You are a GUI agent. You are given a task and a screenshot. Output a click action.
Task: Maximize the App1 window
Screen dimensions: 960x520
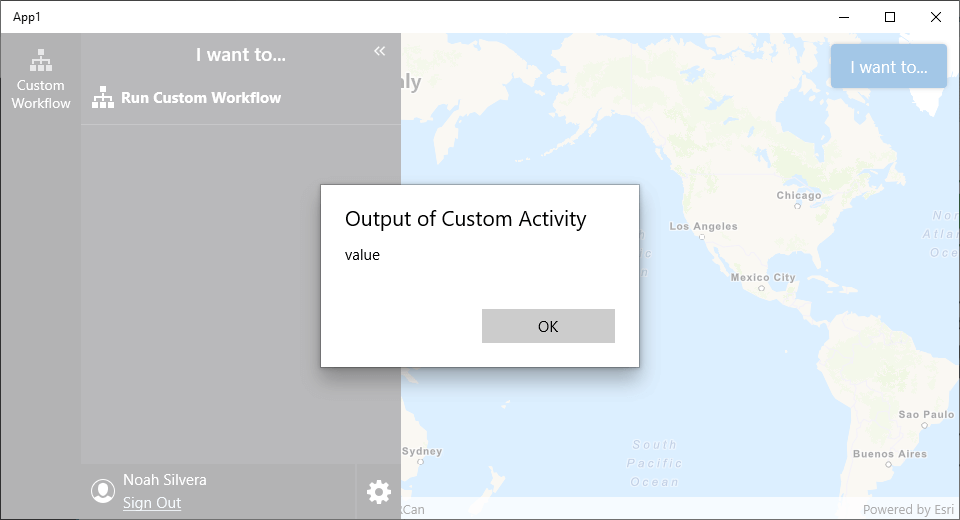pyautogui.click(x=890, y=16)
